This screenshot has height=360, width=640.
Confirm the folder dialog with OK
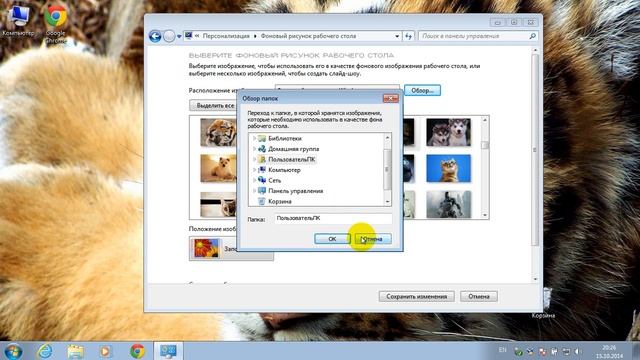coord(332,239)
